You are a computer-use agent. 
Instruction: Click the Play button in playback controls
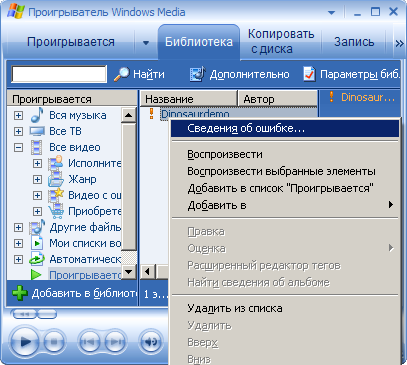[x=24, y=342]
